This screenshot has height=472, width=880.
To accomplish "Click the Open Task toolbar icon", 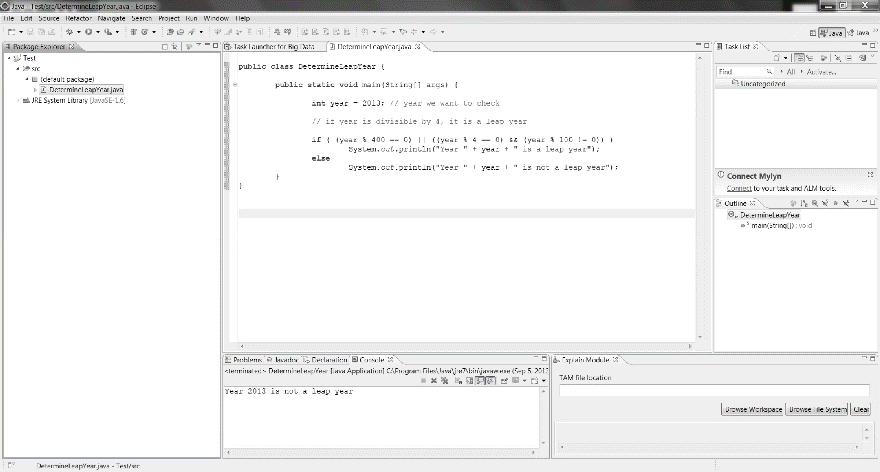I will (x=180, y=32).
